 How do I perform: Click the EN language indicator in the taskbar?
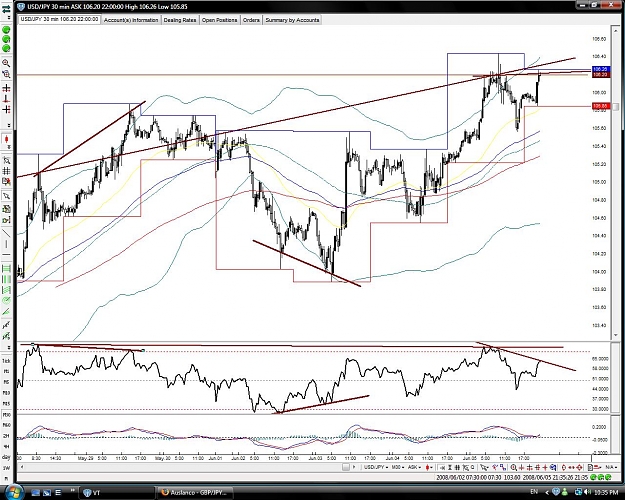[534, 492]
